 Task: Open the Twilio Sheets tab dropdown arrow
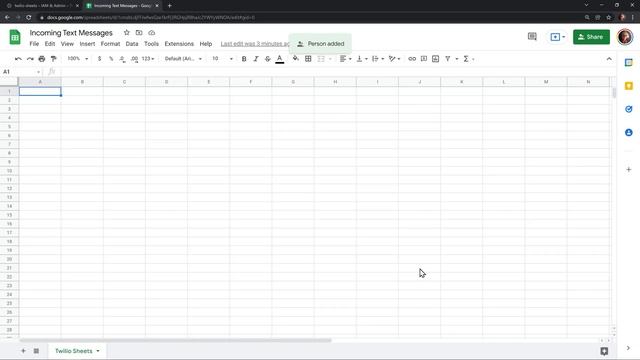pyautogui.click(x=98, y=351)
